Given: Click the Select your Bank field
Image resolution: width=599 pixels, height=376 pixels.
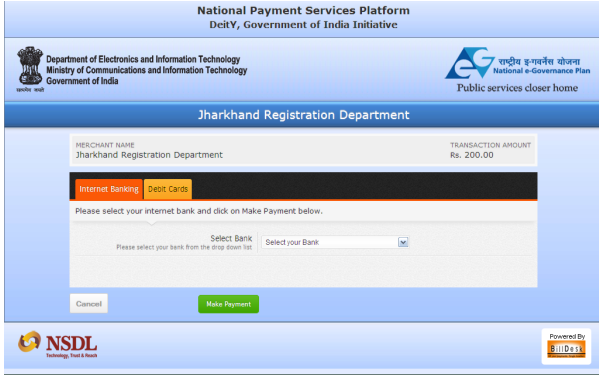Looking at the screenshot, I should coord(335,242).
